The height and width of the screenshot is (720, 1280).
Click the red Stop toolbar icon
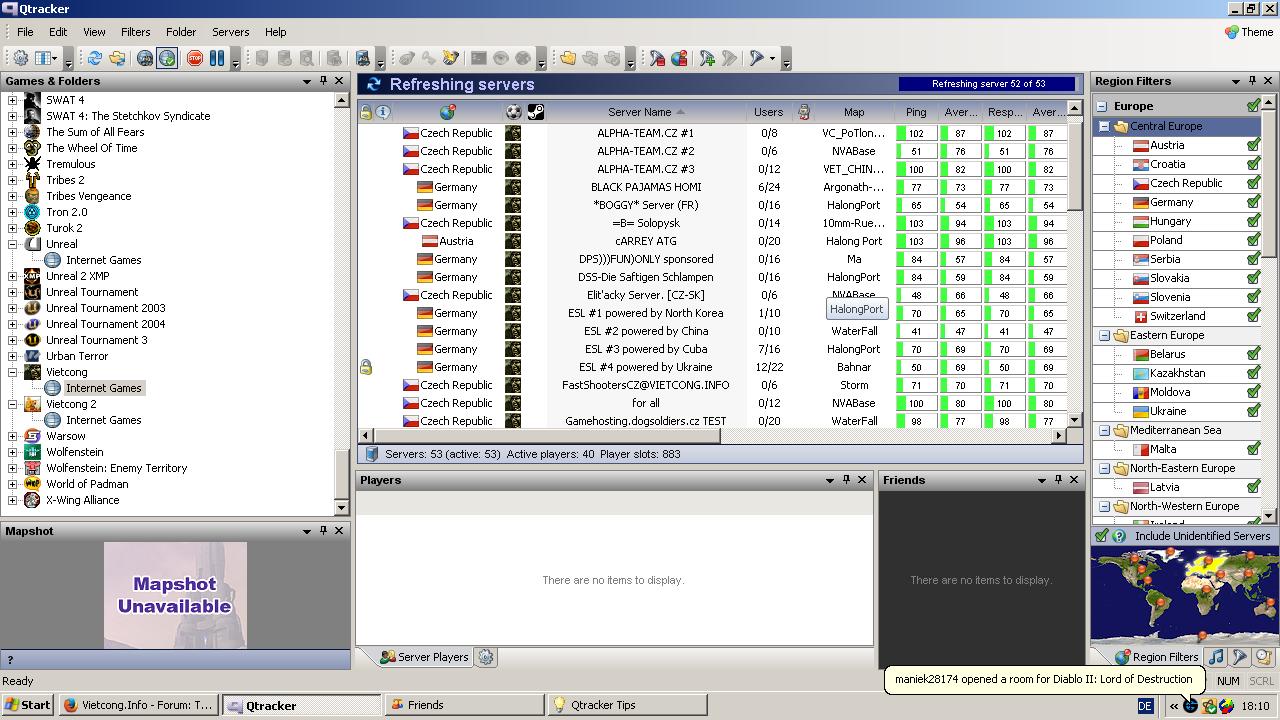pos(194,58)
